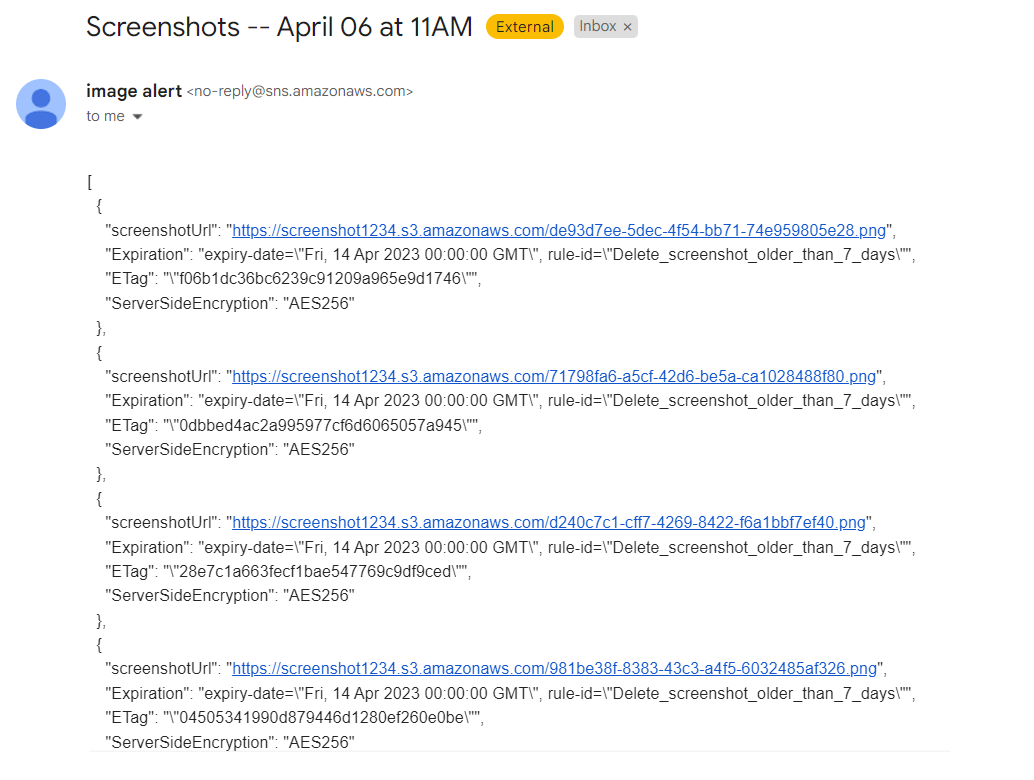
Task: Click the gray Inbox label text
Action: [x=597, y=26]
